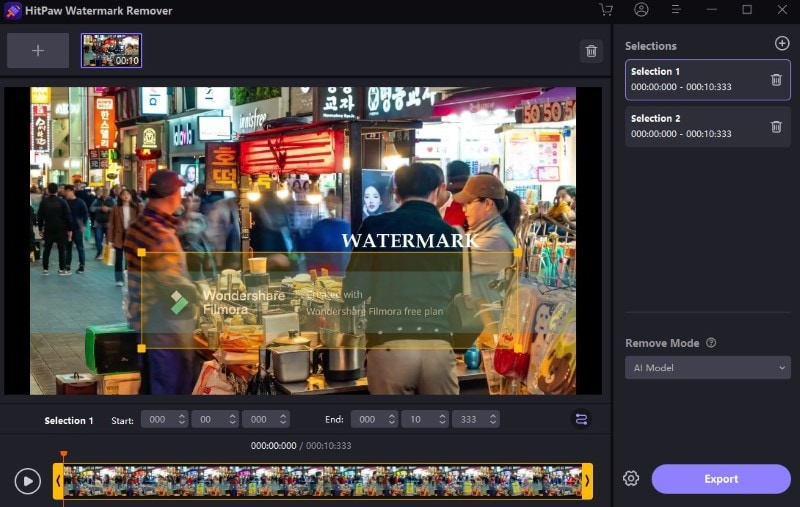Adjust End seconds stepper arrows

[x=442, y=419]
